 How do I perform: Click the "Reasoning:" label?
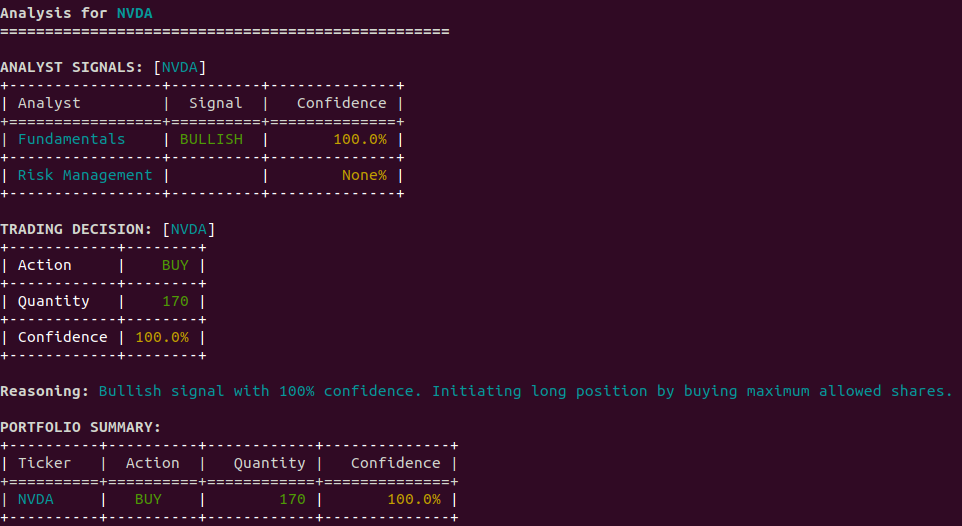click(45, 391)
